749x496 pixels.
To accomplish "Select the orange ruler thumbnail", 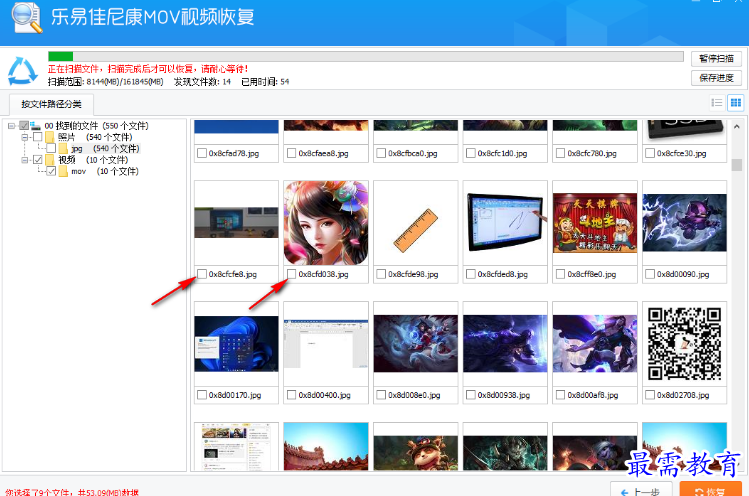I will point(416,230).
